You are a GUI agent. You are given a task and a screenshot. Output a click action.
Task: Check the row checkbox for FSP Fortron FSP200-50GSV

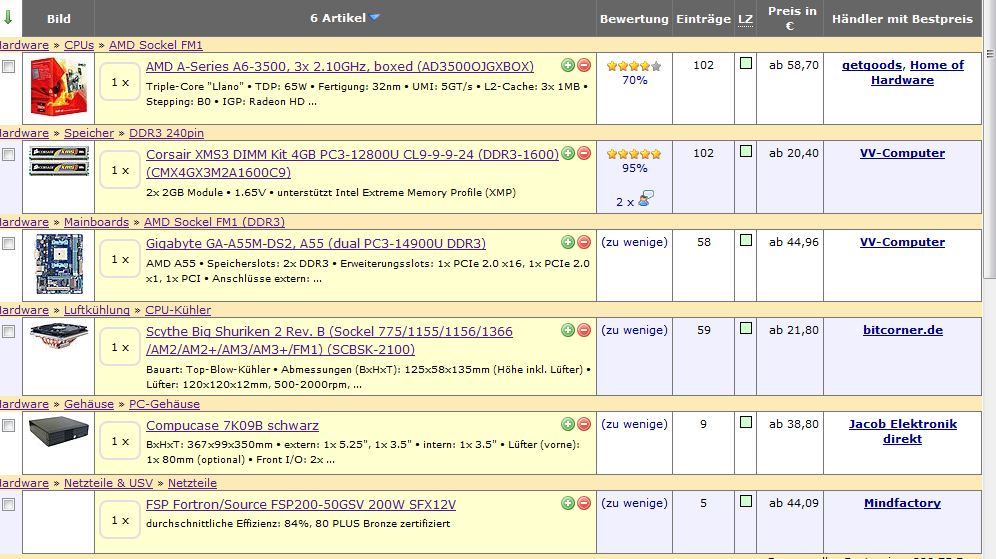[x=8, y=504]
